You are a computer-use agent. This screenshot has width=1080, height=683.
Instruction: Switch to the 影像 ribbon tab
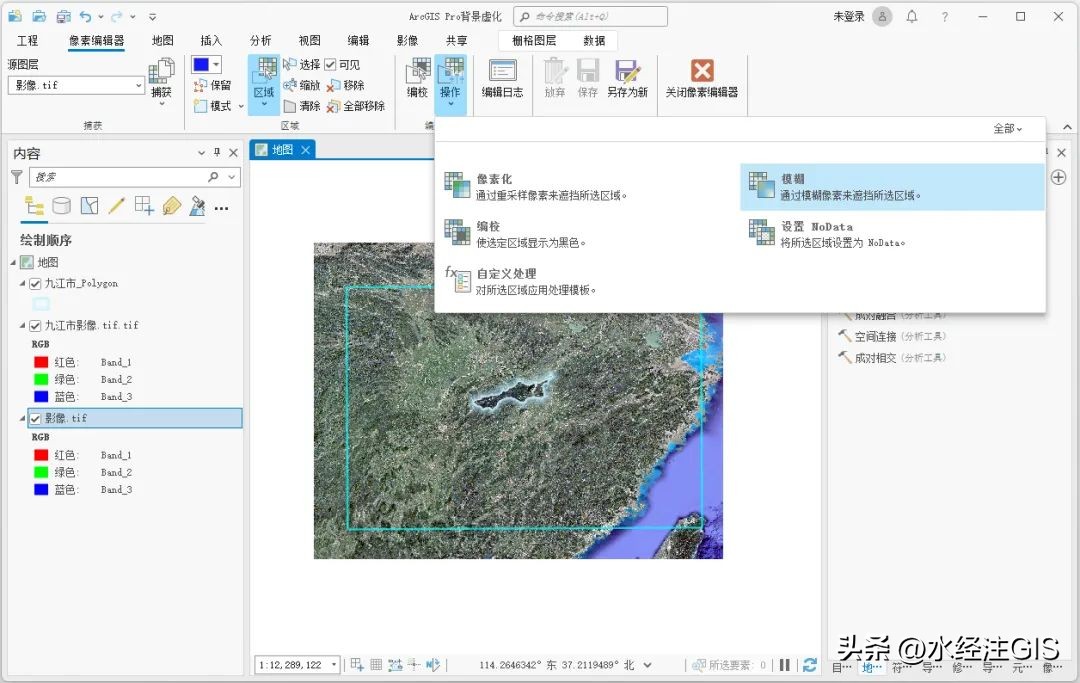tap(407, 40)
